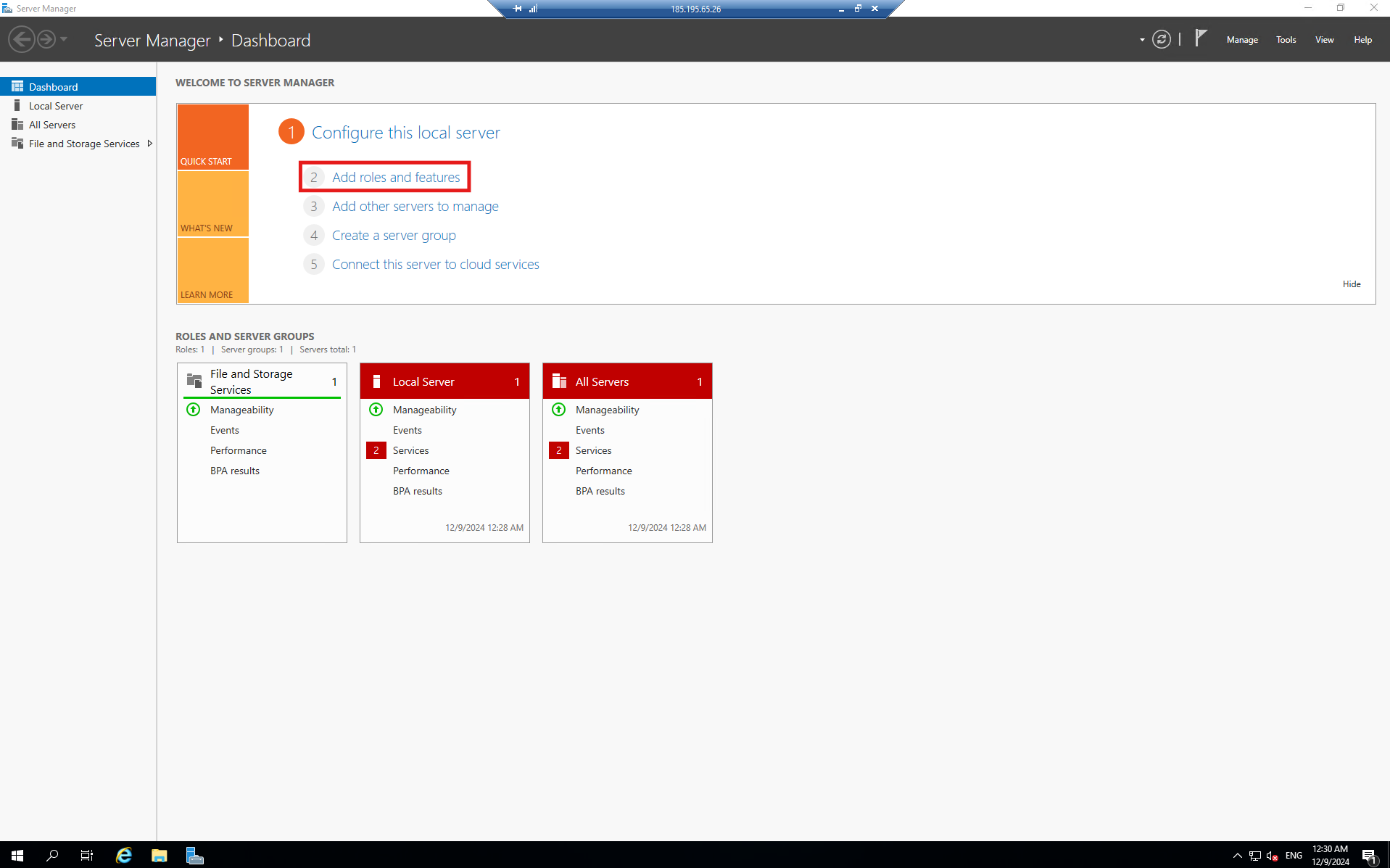Open File Explorer from the taskbar
Viewport: 1390px width, 868px height.
160,856
